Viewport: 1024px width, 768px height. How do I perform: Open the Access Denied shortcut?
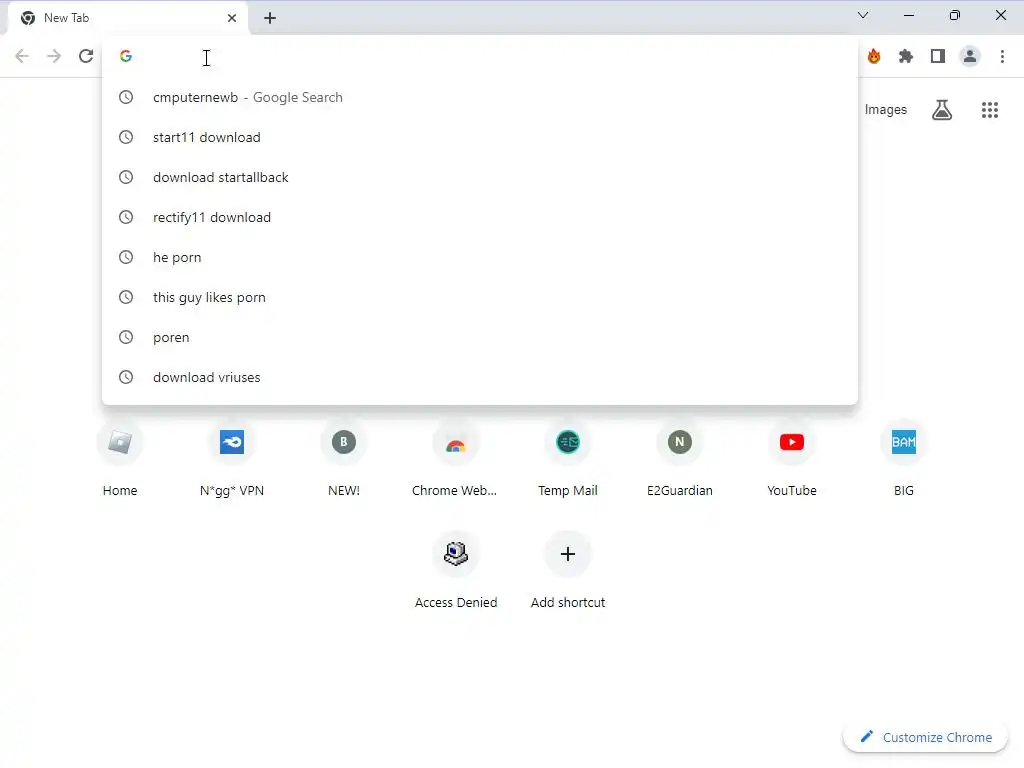(x=456, y=571)
